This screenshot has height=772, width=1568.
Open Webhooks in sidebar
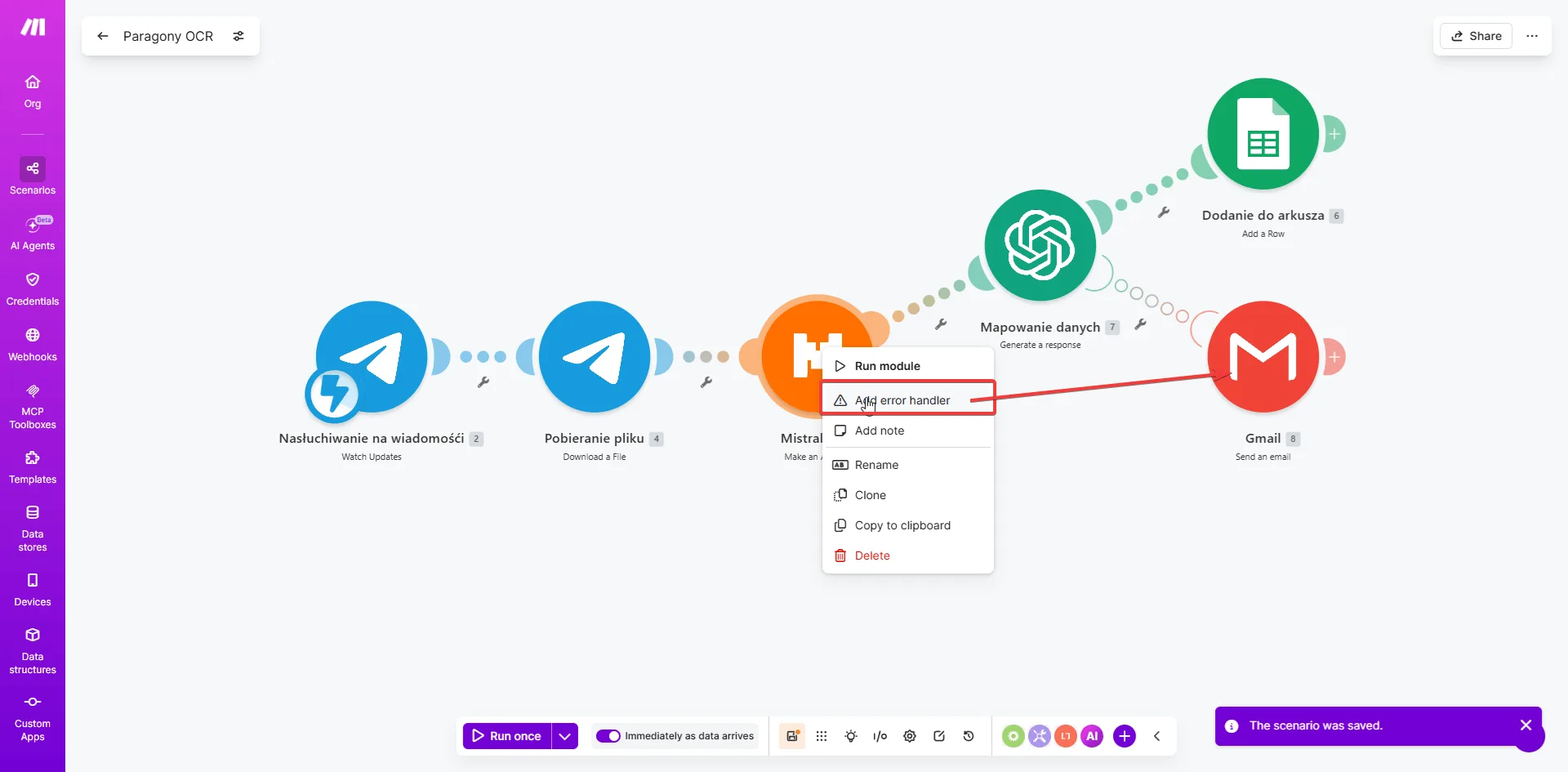tap(33, 345)
